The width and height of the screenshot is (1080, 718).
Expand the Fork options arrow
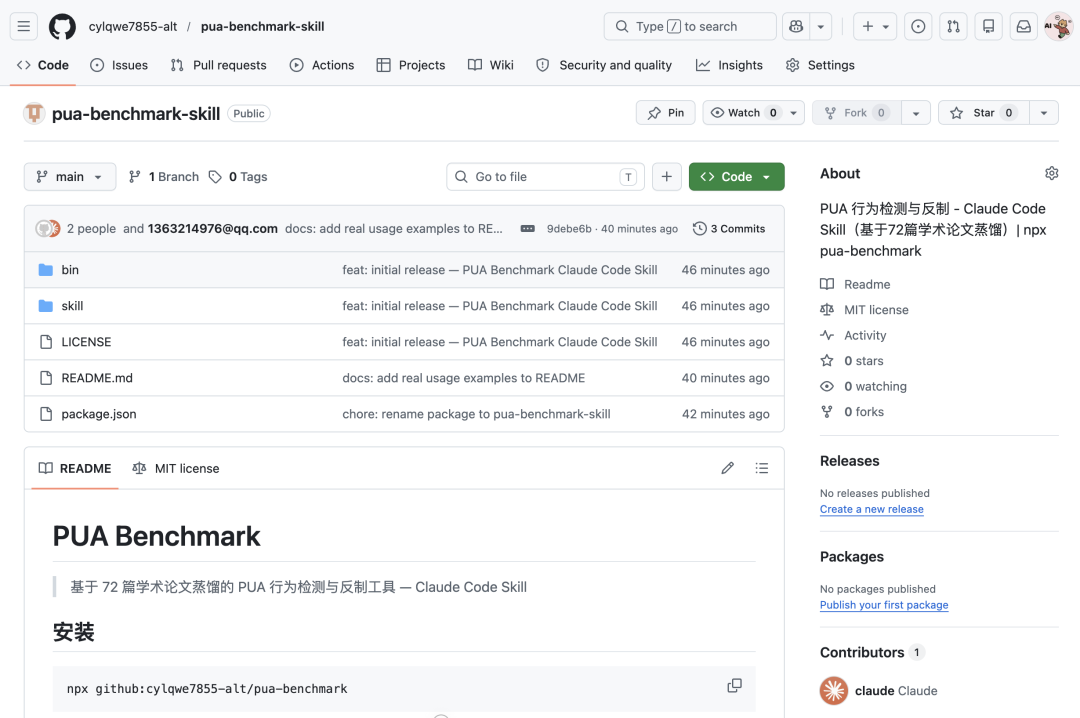pos(915,113)
